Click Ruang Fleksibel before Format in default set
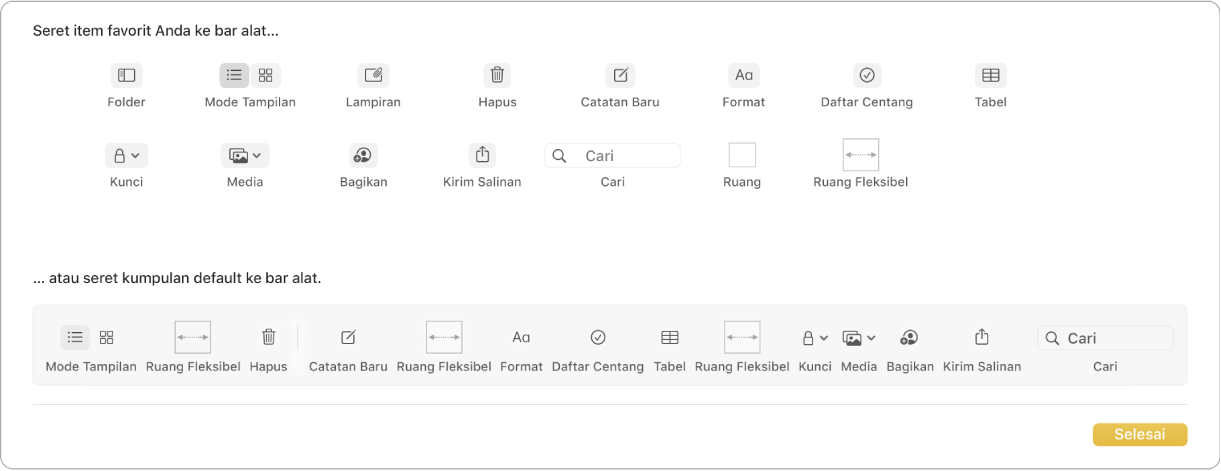The width and height of the screenshot is (1221, 471). (444, 338)
